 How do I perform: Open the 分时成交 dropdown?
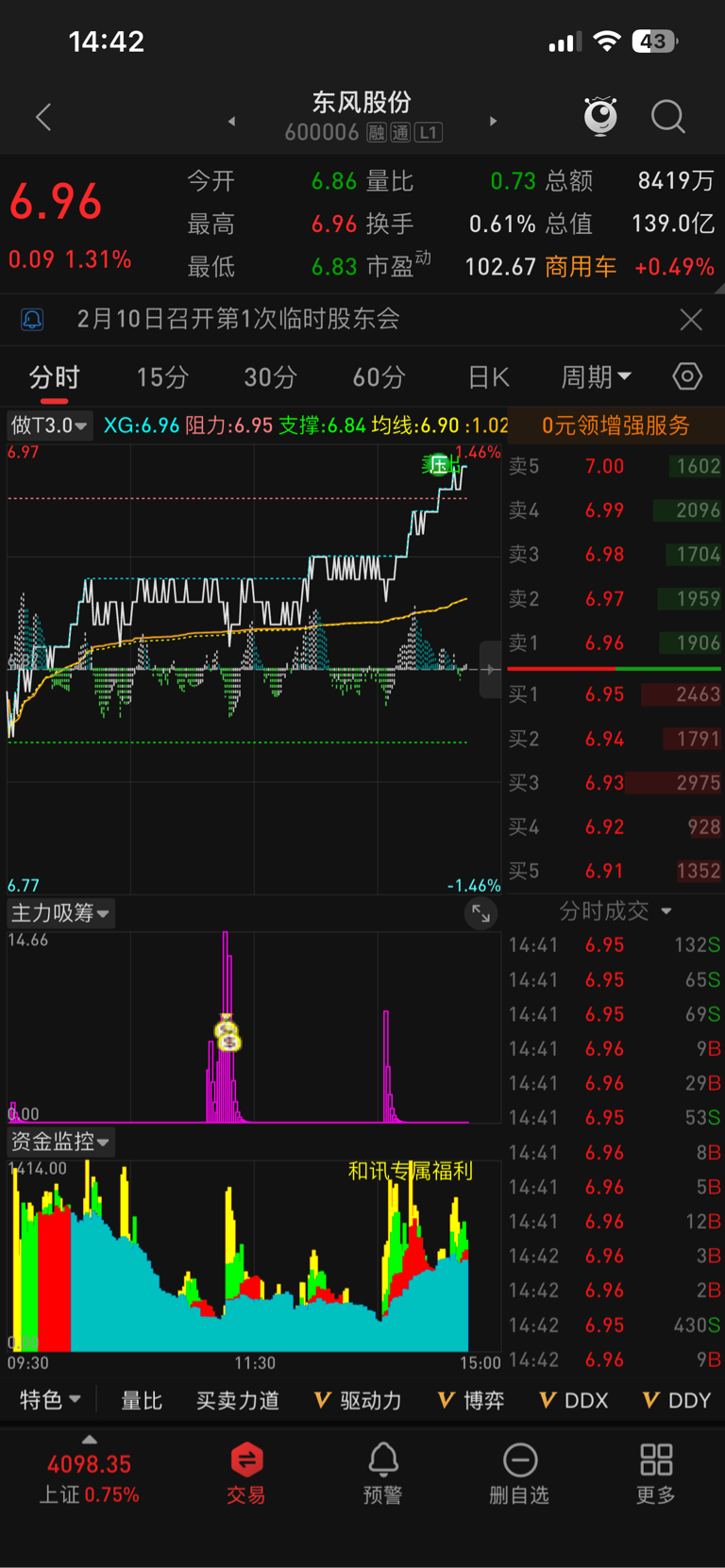[x=615, y=911]
